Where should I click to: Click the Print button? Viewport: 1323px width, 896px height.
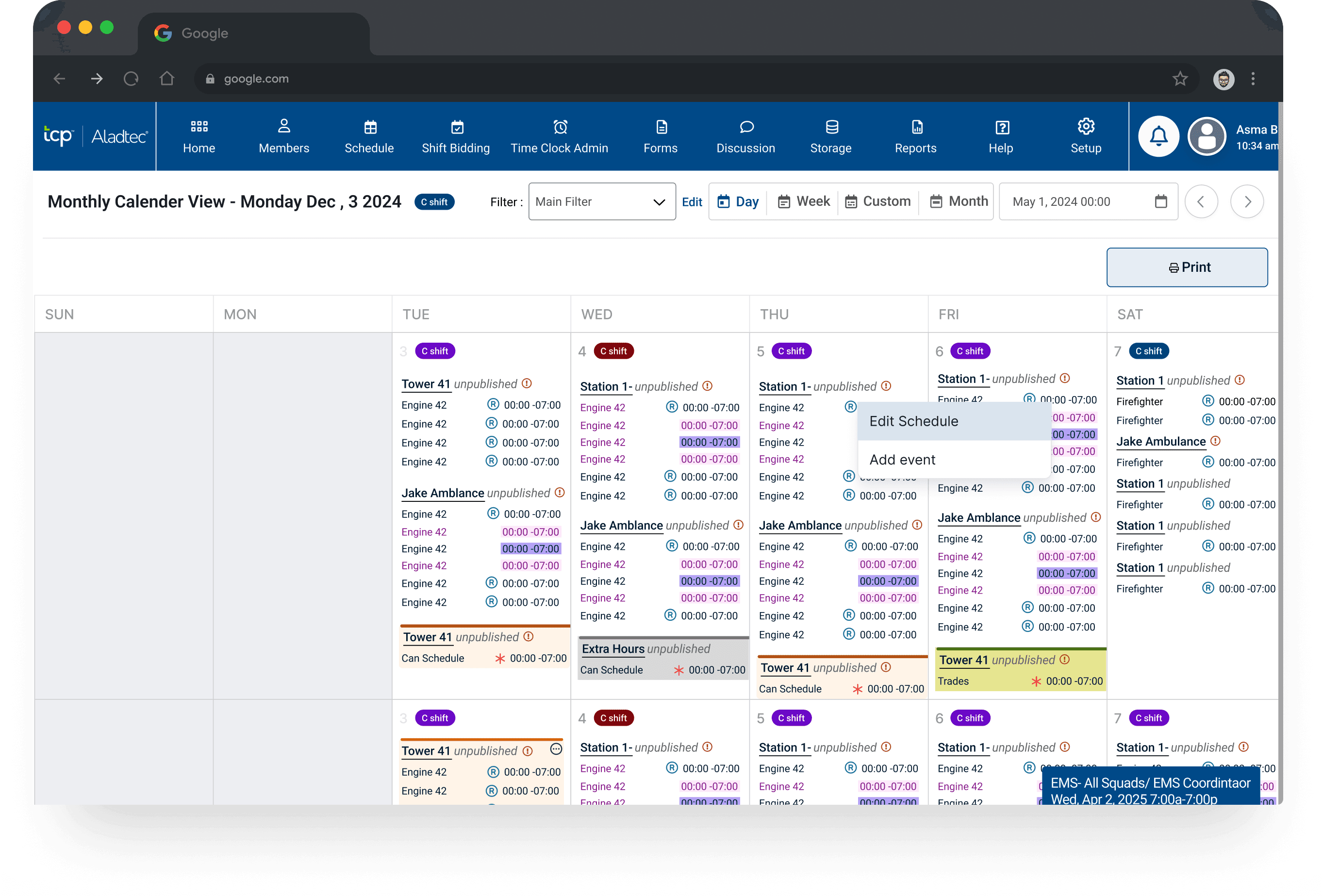click(1187, 267)
